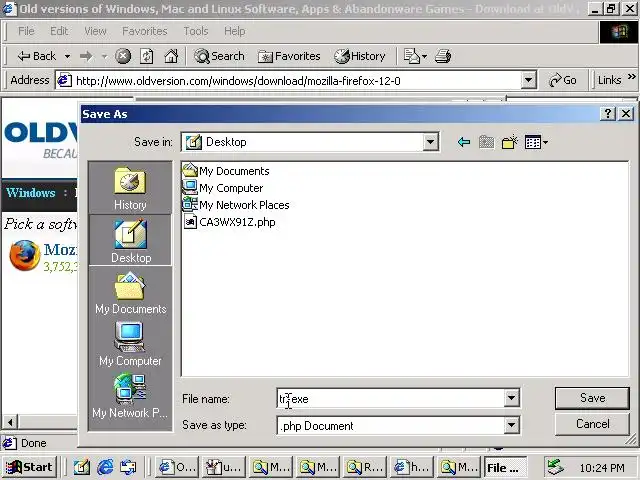640x480 pixels.
Task: Select My Documents in the file list
Action: tap(226, 171)
